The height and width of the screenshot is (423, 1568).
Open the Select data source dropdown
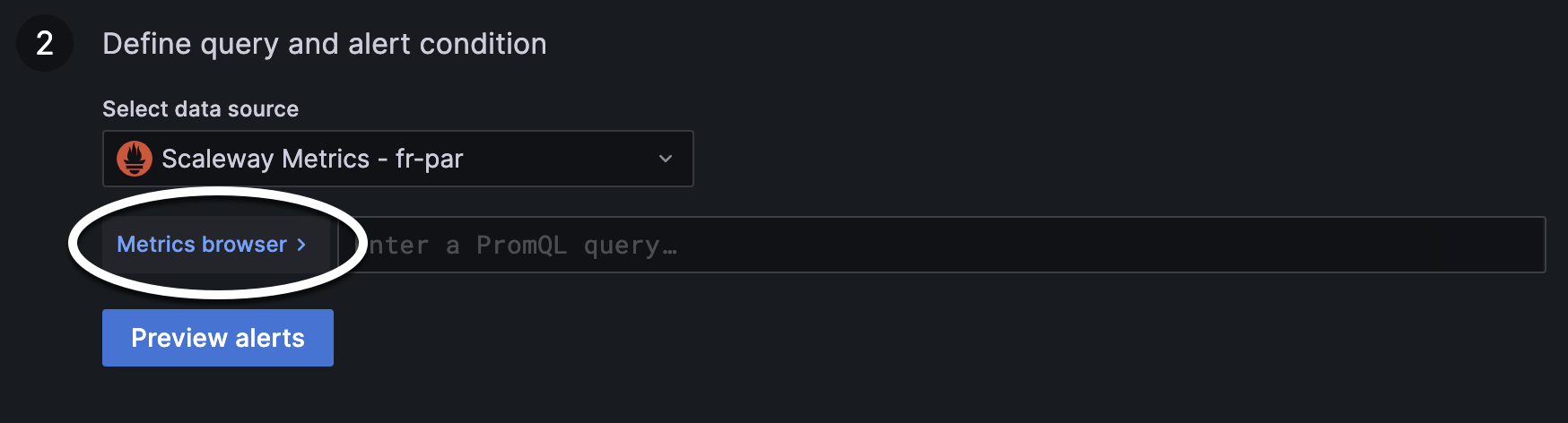pyautogui.click(x=398, y=159)
